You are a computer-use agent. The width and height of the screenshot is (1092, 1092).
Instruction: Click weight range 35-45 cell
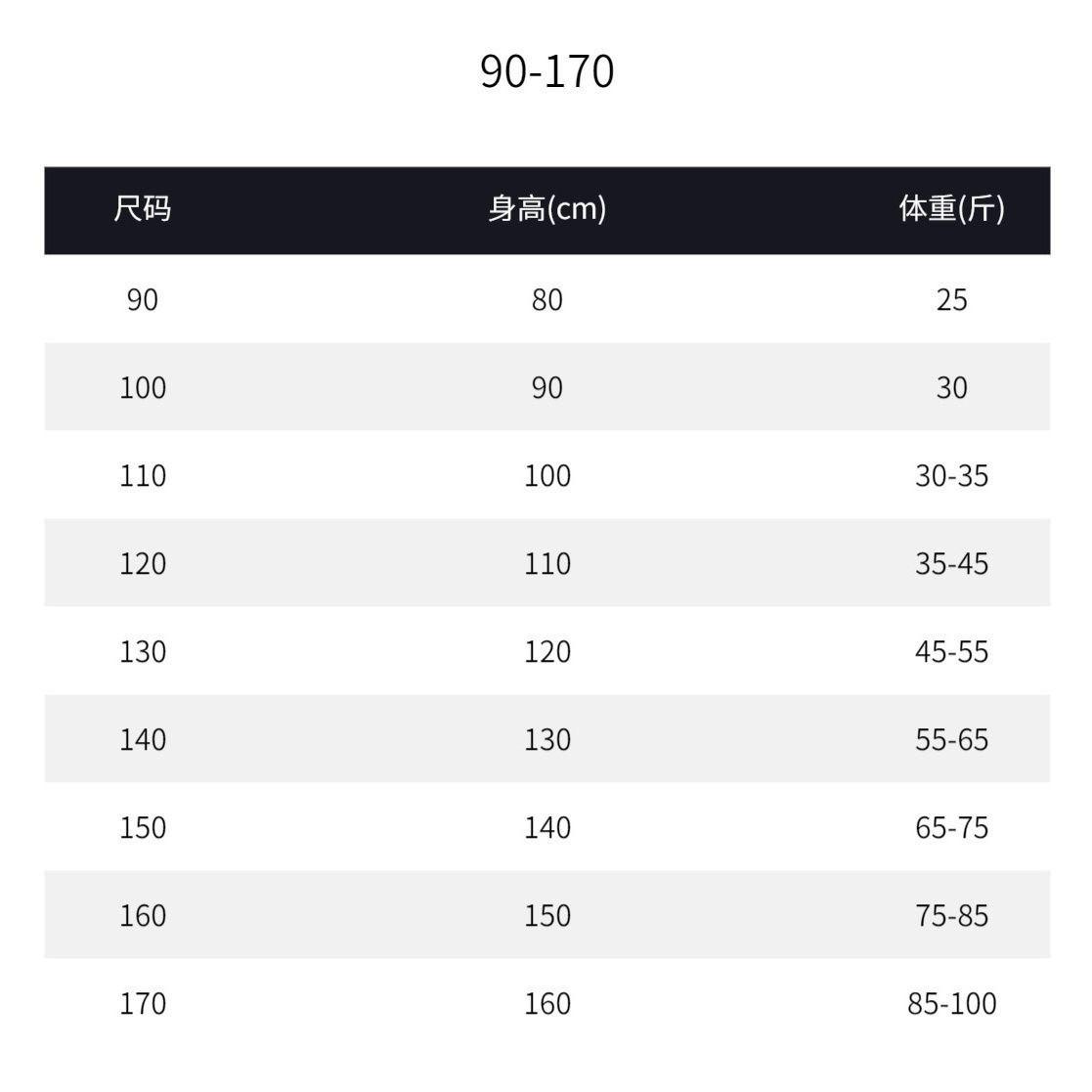tap(951, 563)
